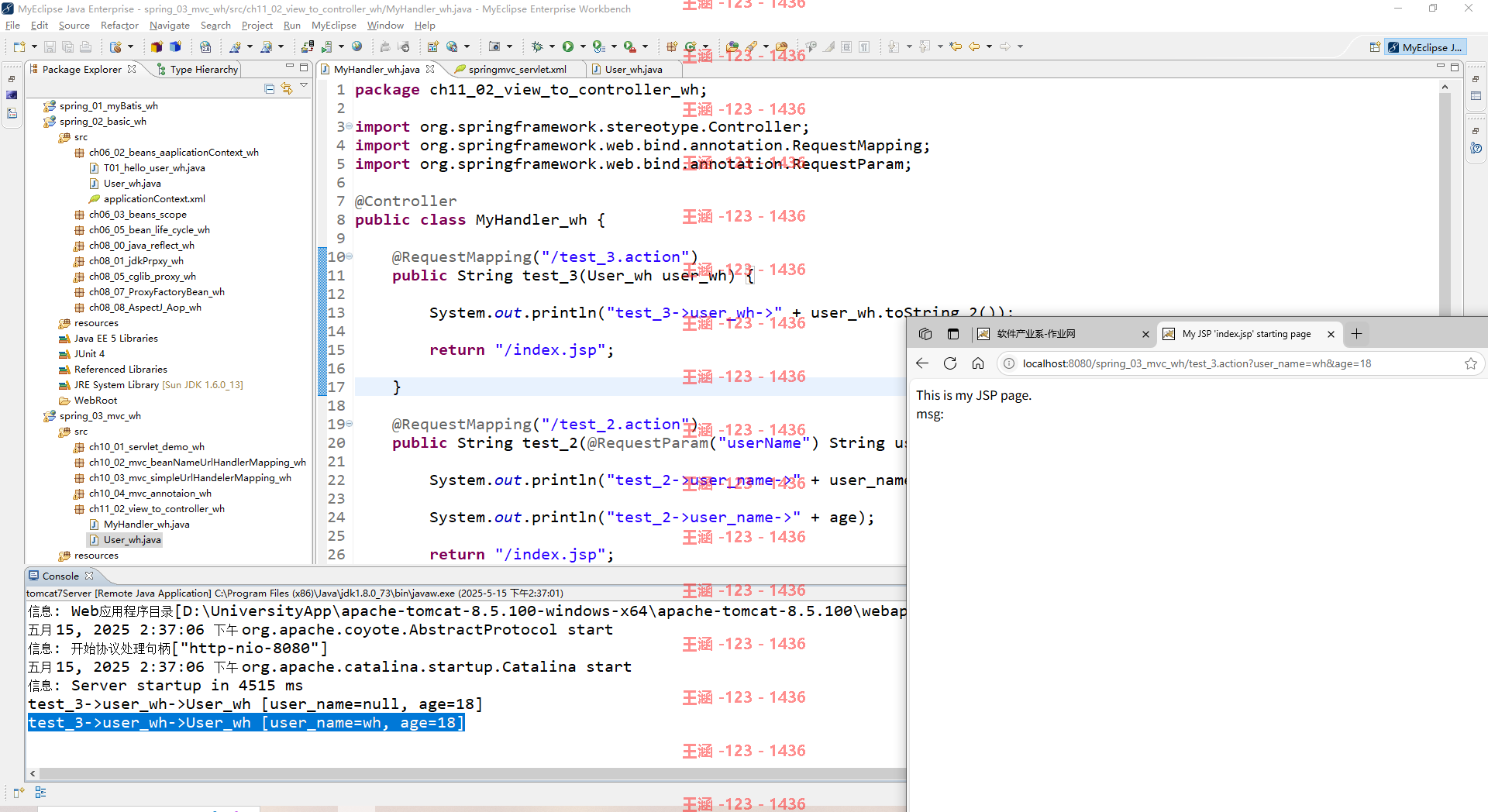The image size is (1488, 812).
Task: Click the Previous Annotation icon
Action: (x=925, y=46)
